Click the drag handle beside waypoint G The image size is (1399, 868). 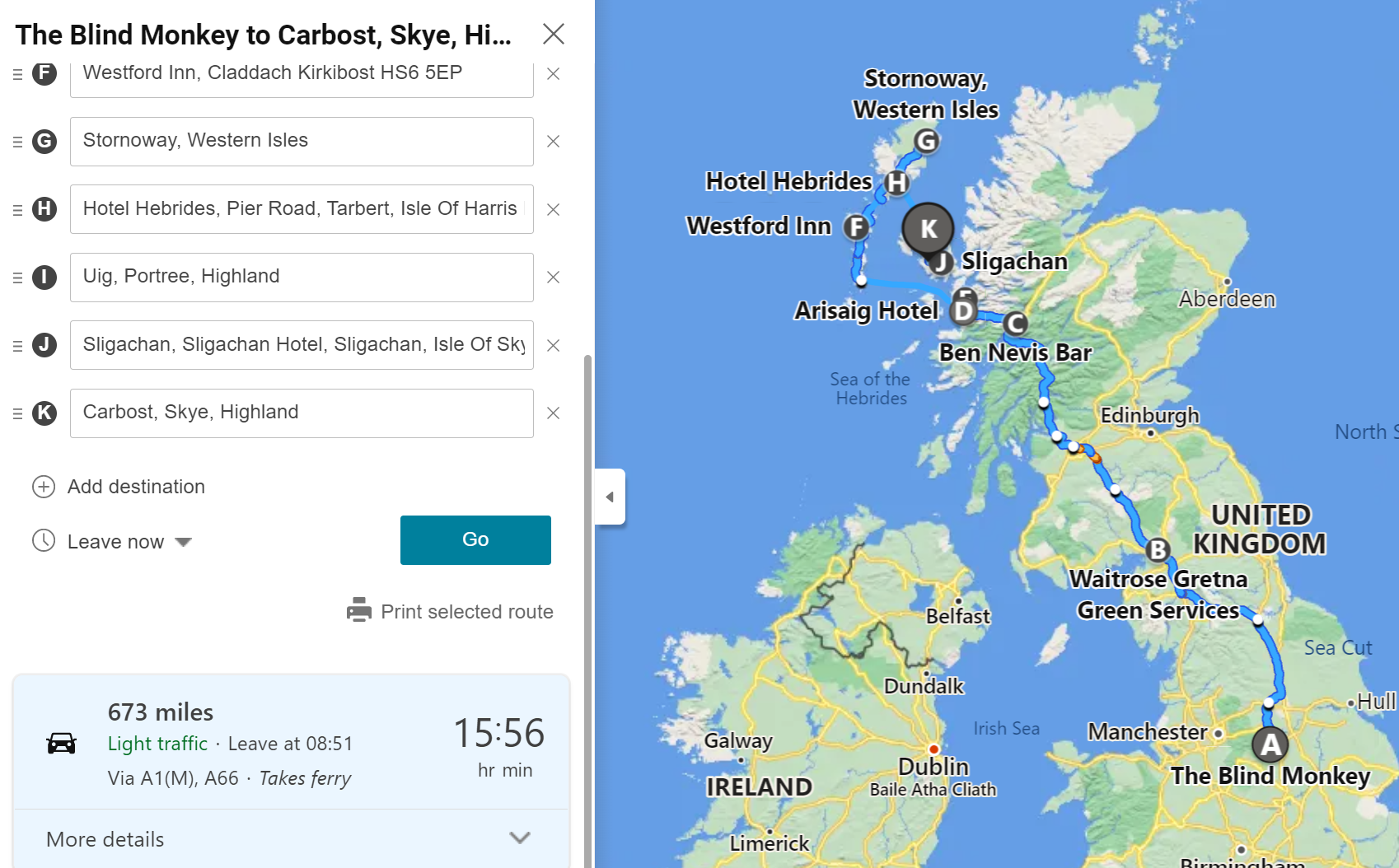tap(17, 142)
